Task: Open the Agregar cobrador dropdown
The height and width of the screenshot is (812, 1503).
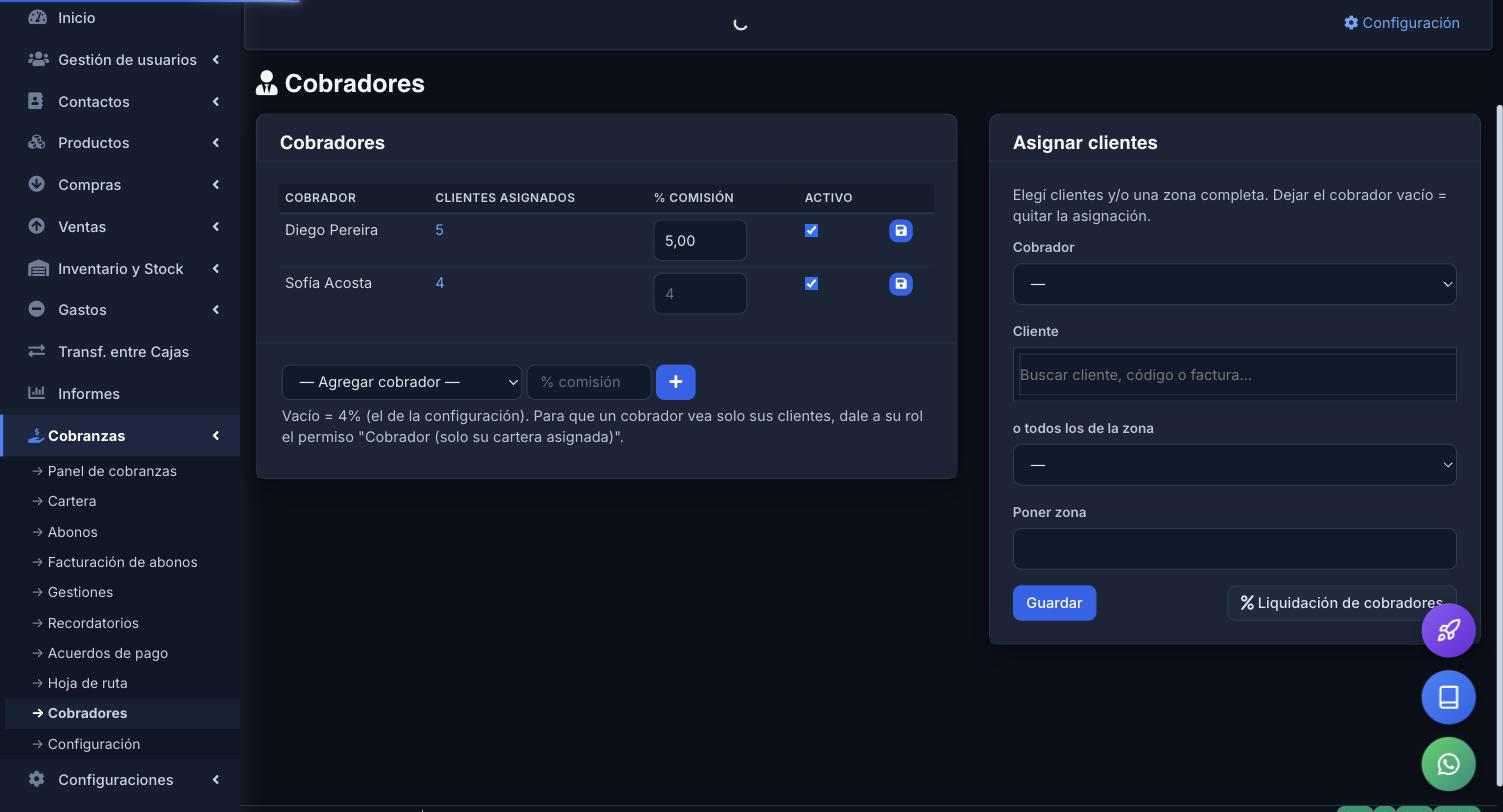Action: (402, 382)
